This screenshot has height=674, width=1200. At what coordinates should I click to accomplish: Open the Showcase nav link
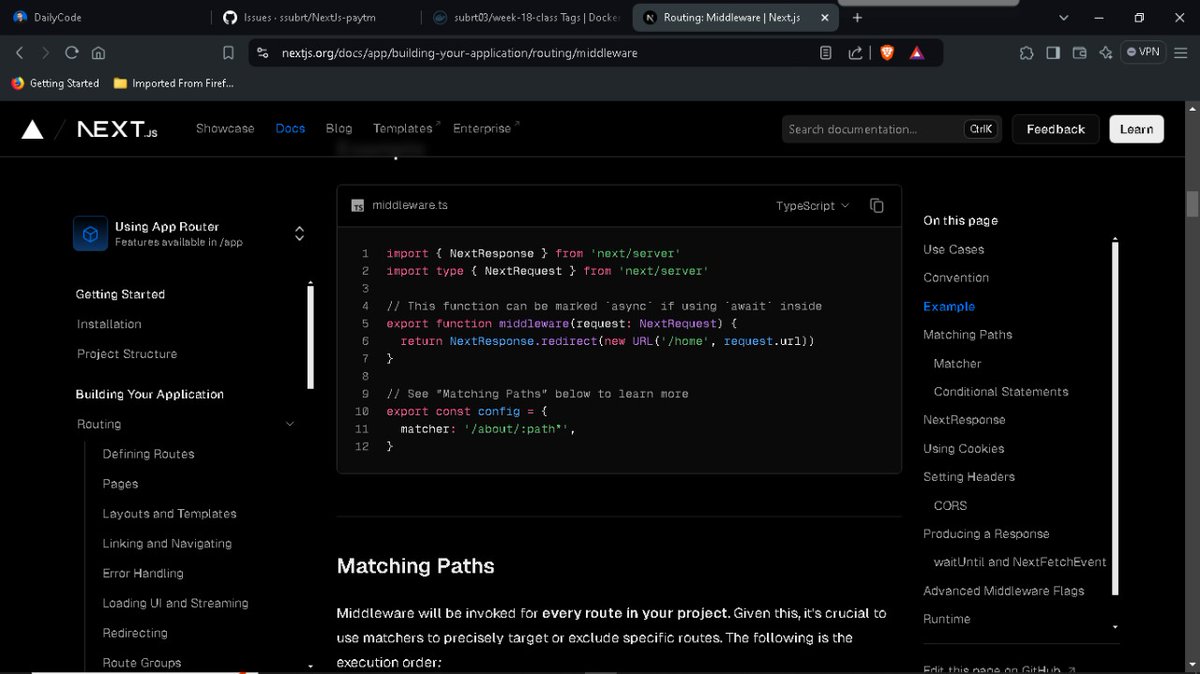[x=225, y=129]
